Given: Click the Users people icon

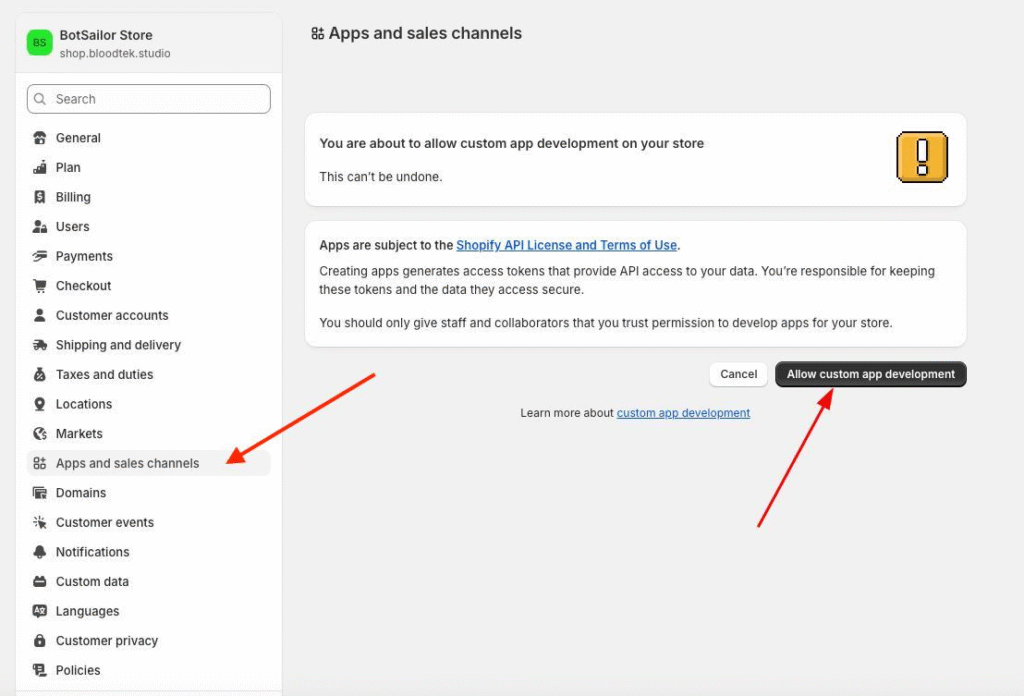Looking at the screenshot, I should click(x=40, y=227).
